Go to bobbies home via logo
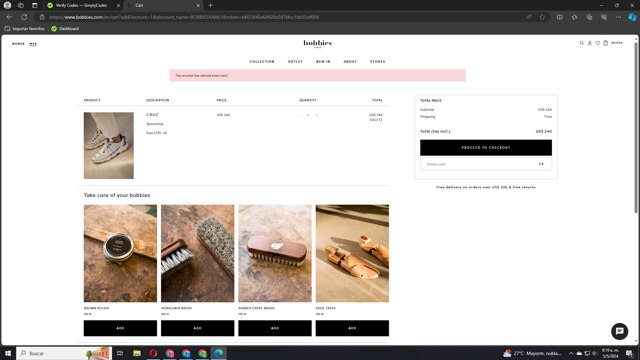The height and width of the screenshot is (360, 640). [318, 43]
